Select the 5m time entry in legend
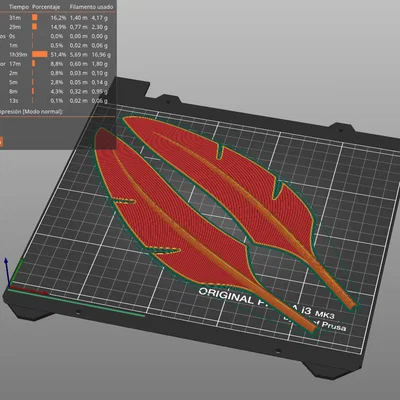The image size is (400, 400). pyautogui.click(x=13, y=82)
